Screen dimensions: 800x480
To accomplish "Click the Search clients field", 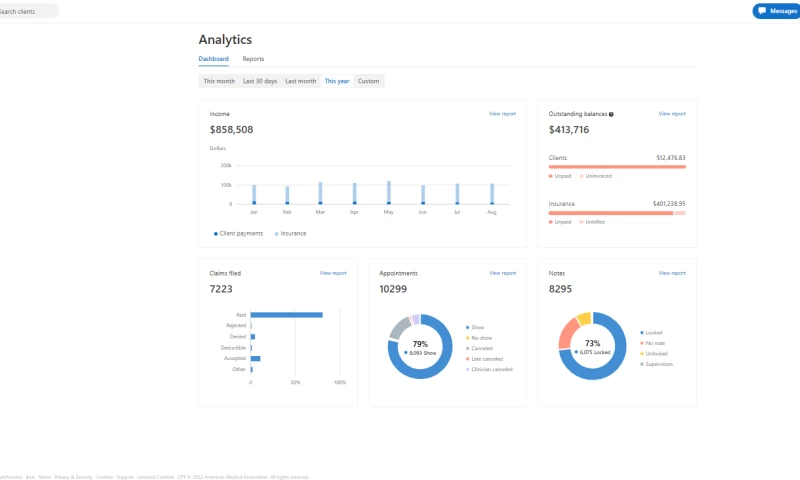I will (28, 11).
